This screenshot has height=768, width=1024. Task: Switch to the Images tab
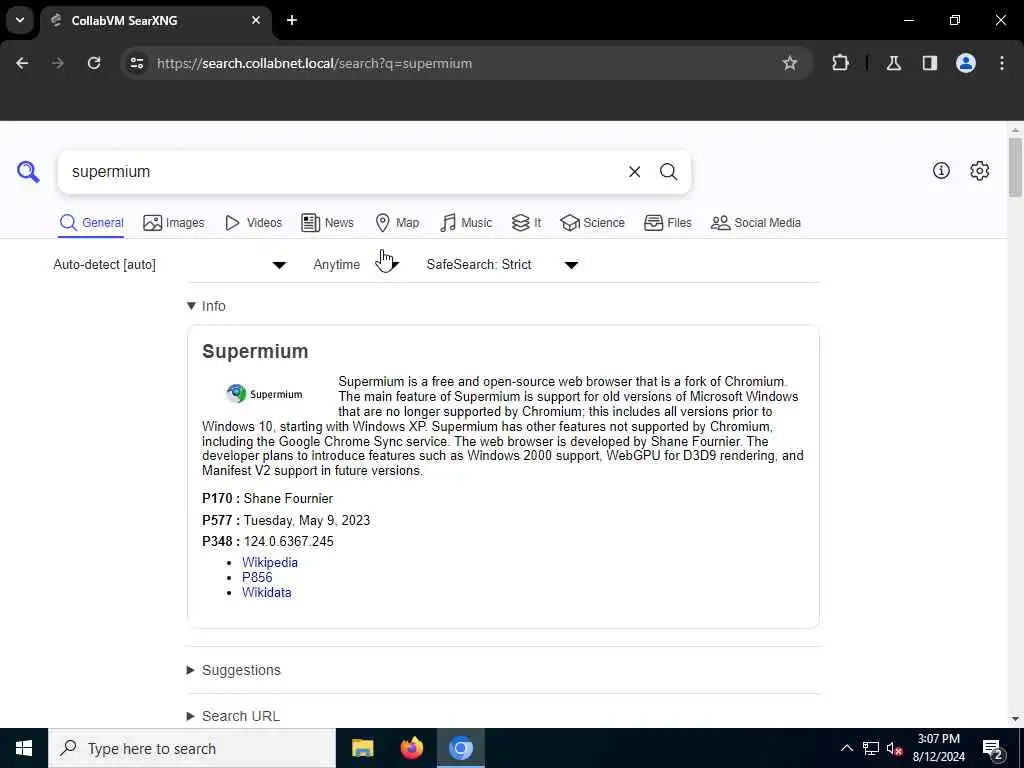pyautogui.click(x=174, y=223)
